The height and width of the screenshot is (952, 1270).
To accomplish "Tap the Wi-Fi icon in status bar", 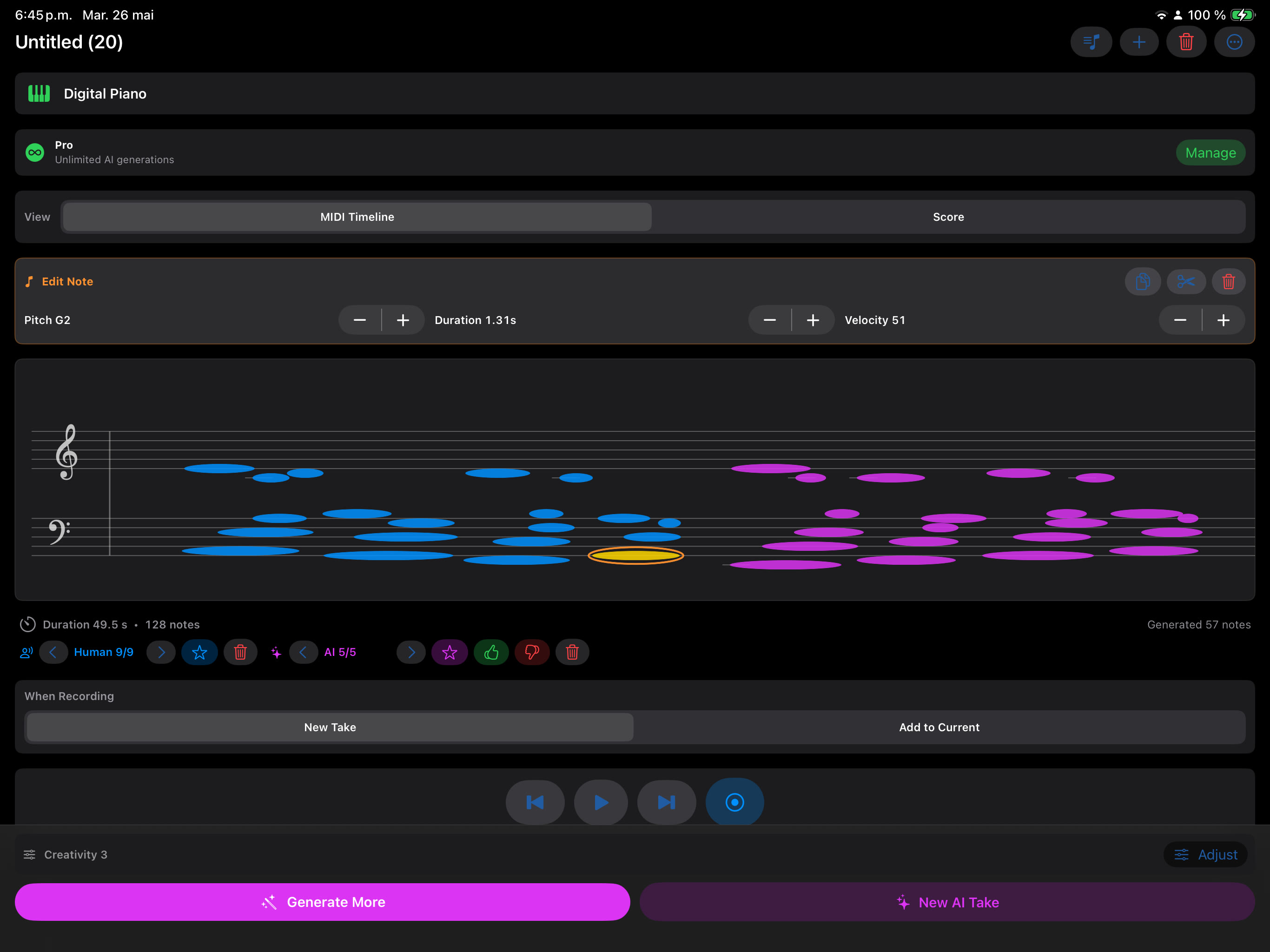I will point(1161,15).
